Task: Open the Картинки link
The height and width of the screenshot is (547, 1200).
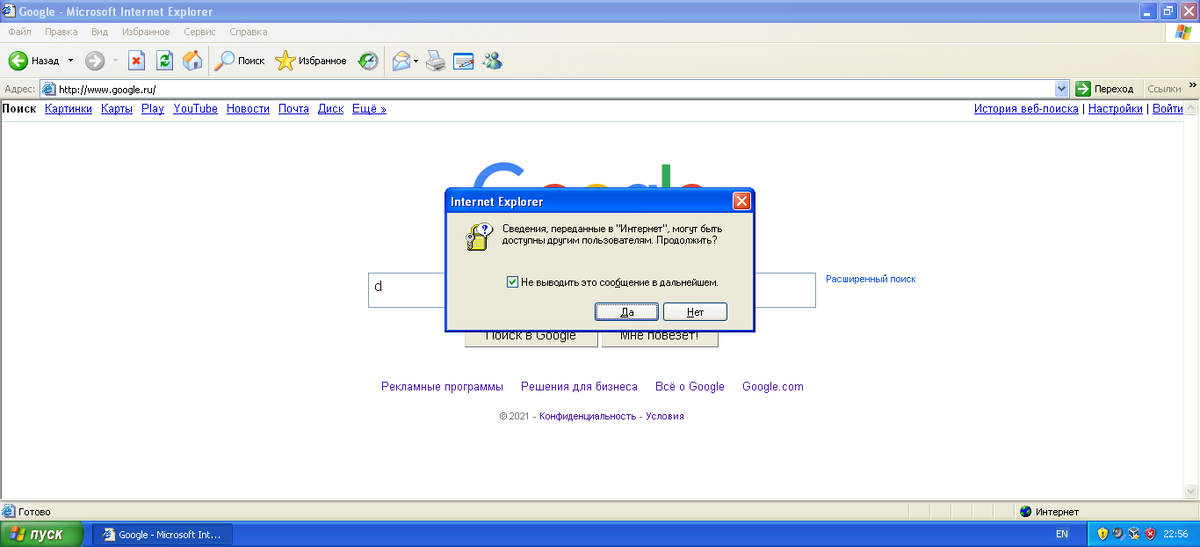Action: pyautogui.click(x=68, y=109)
